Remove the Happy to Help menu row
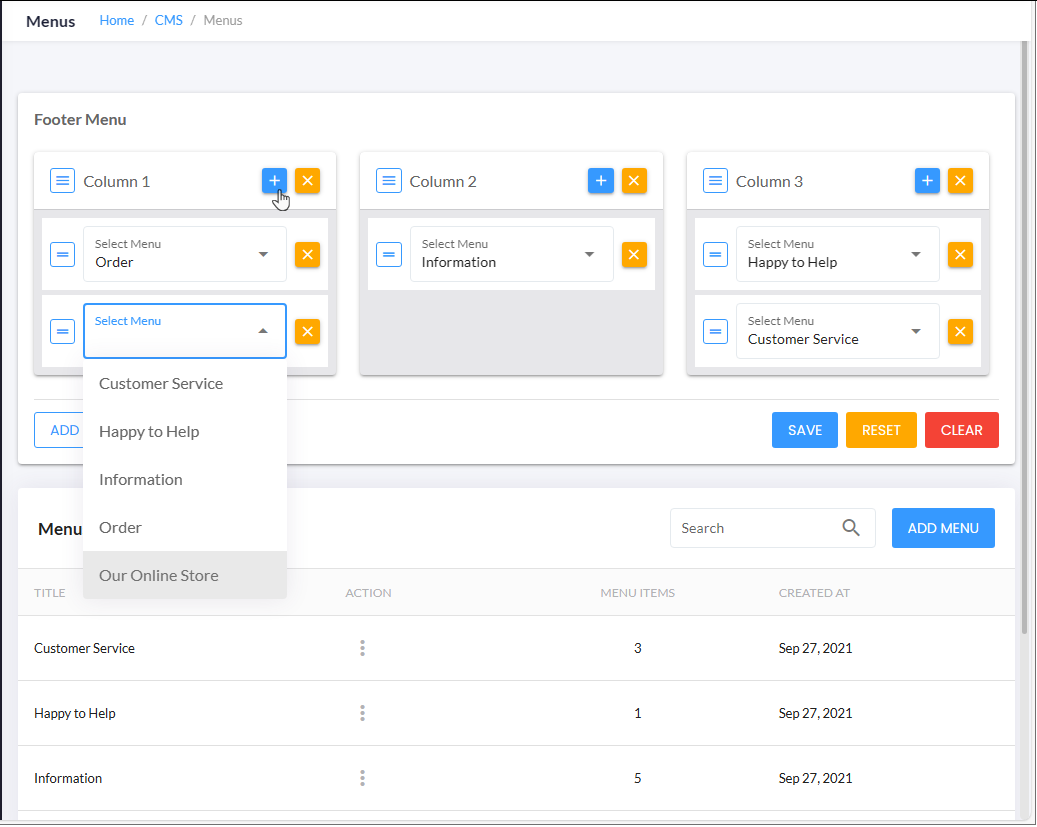 click(x=960, y=255)
